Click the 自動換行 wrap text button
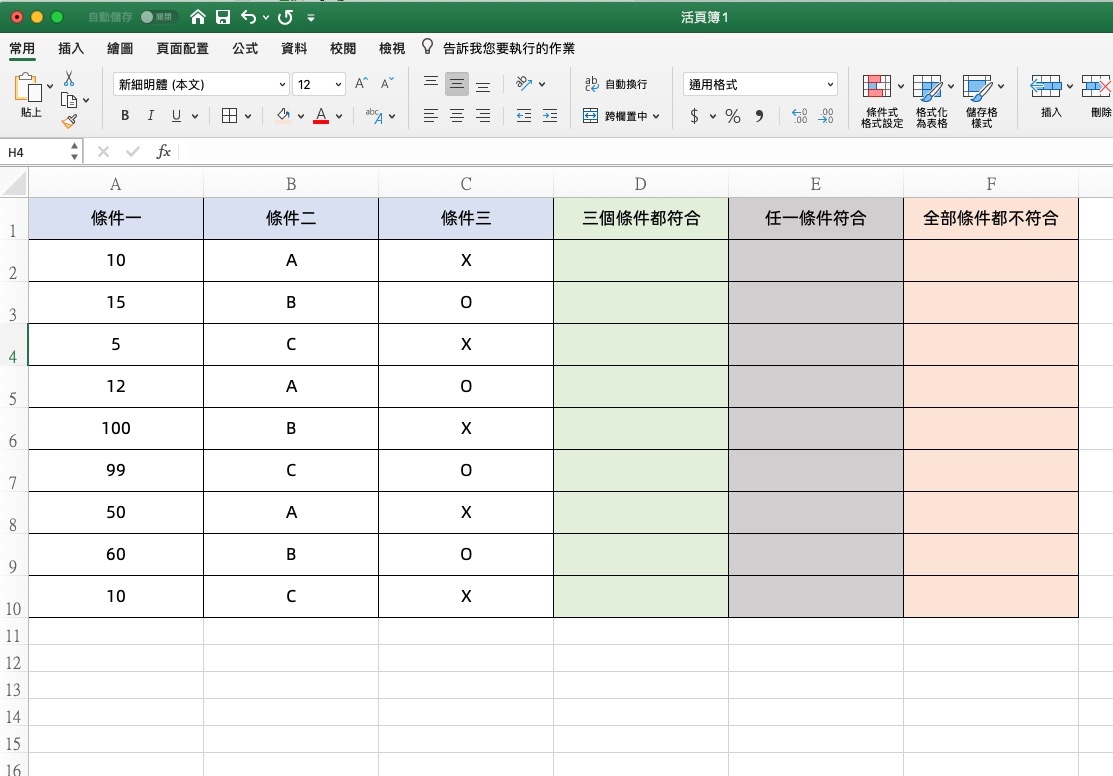The image size is (1113, 776). click(x=616, y=84)
